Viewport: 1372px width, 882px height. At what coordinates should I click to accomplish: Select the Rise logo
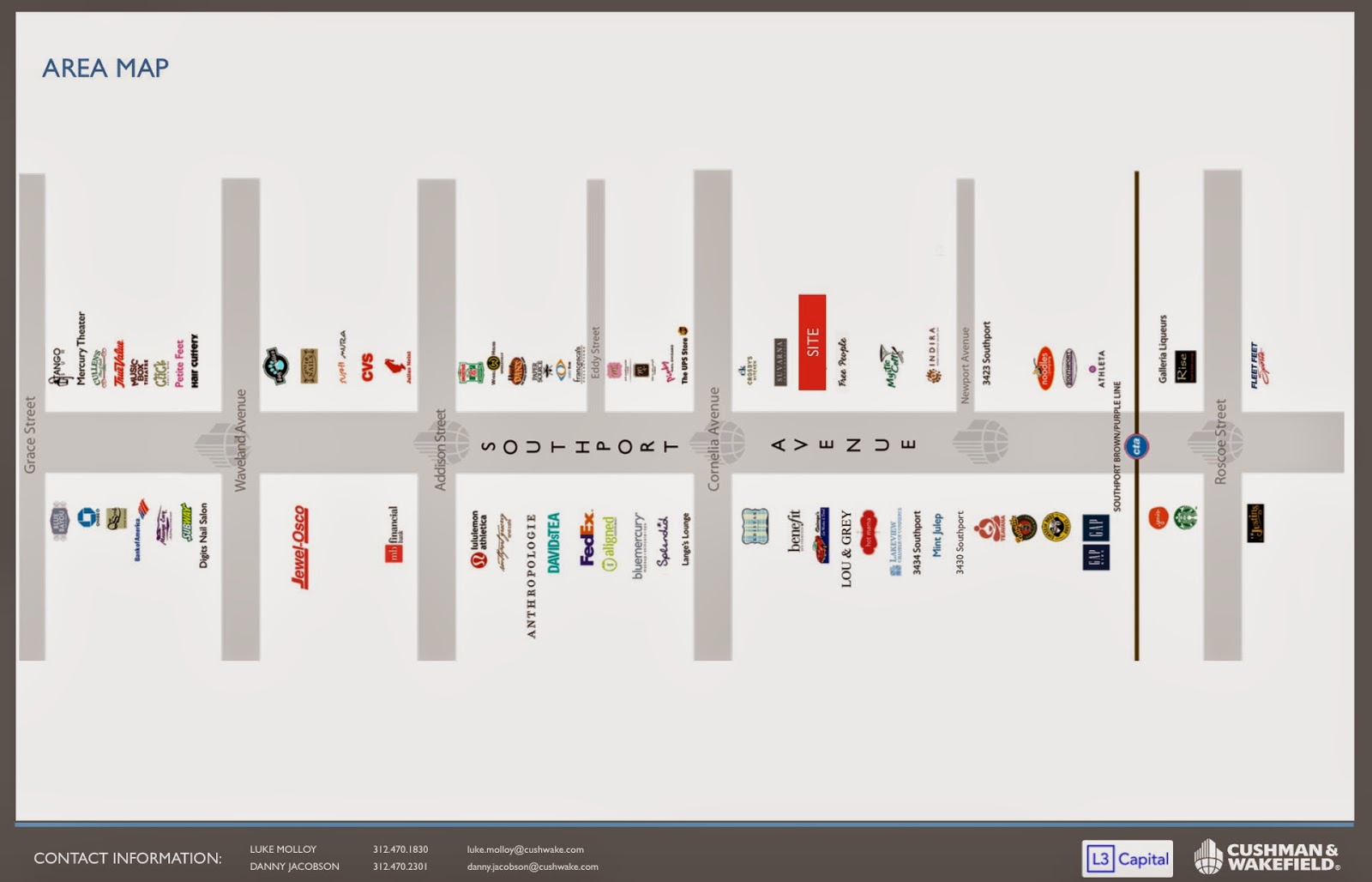1185,366
